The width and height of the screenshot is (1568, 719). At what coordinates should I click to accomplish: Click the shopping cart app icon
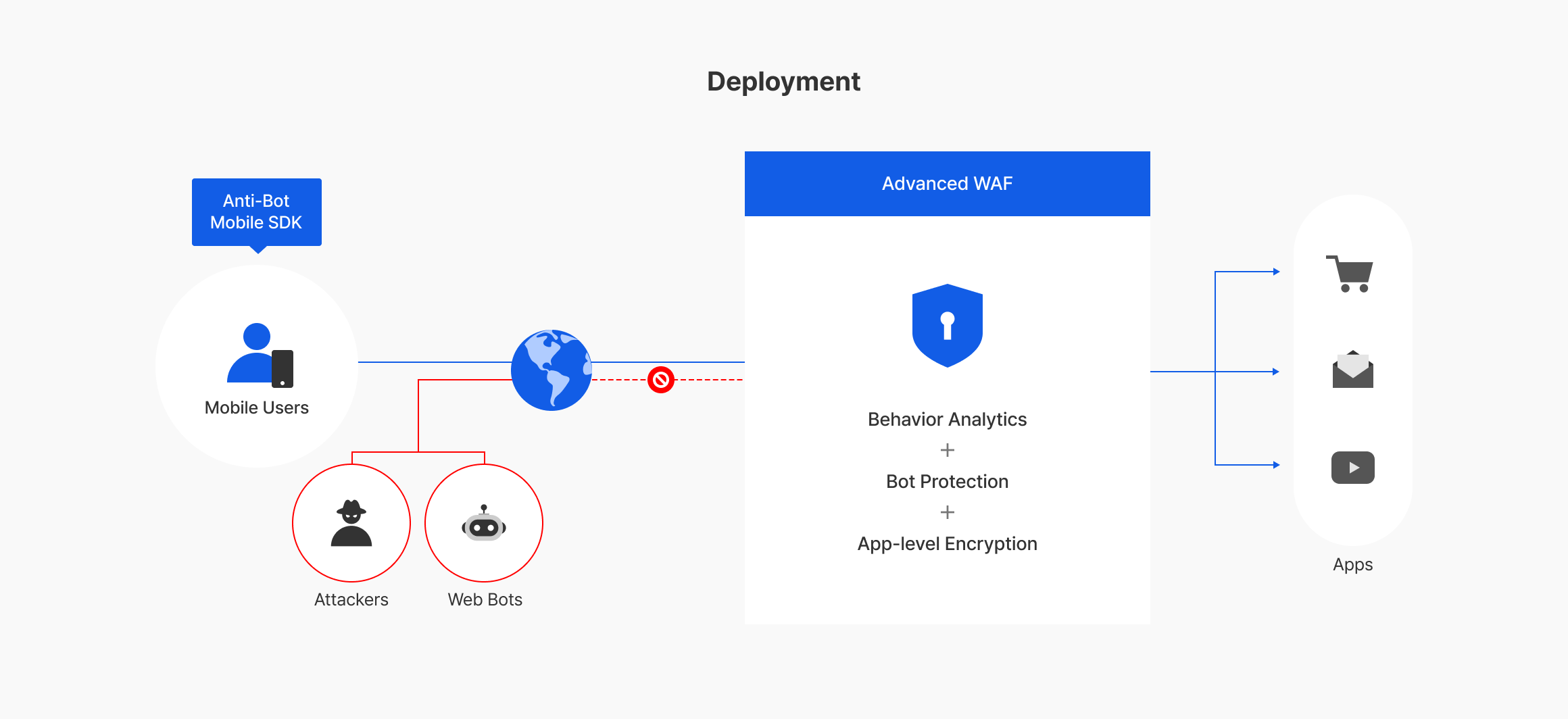1350,274
